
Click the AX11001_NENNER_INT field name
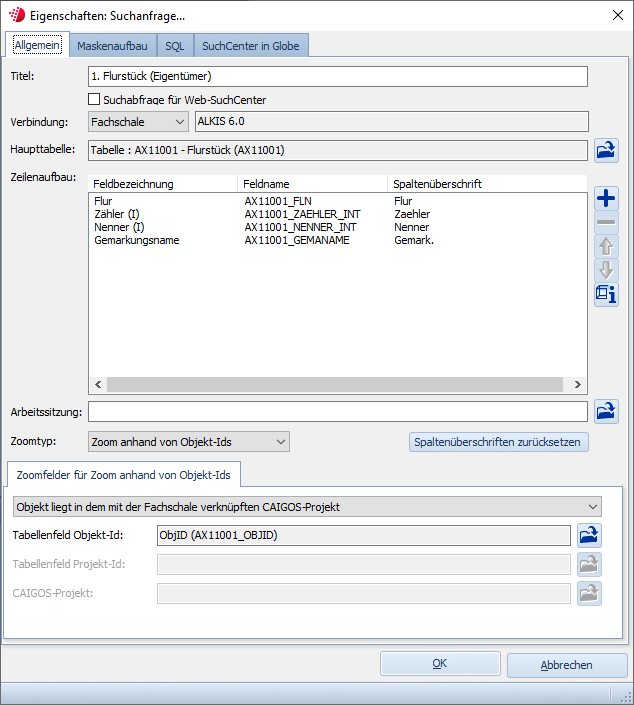tap(300, 227)
